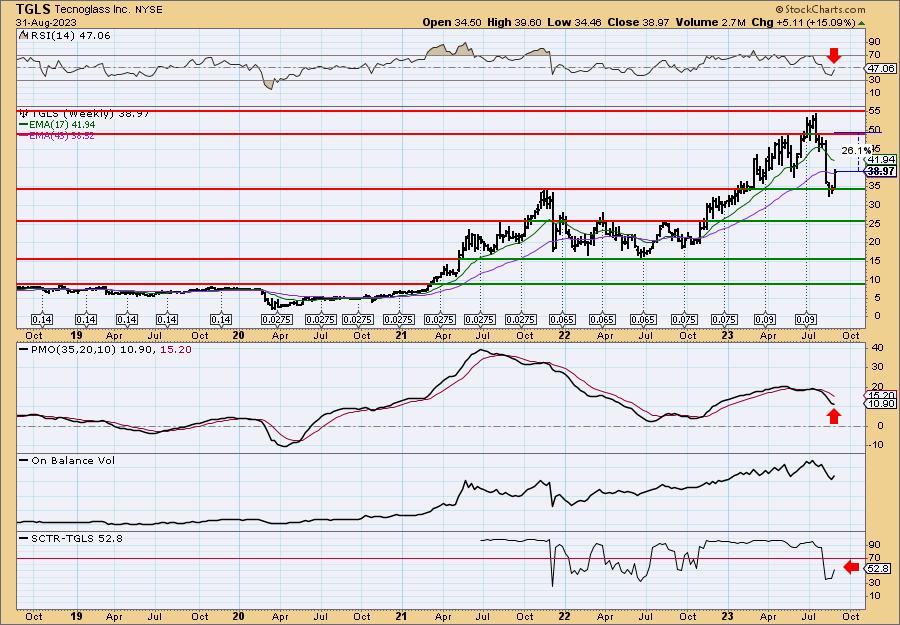Click the -10 level on PMO axis
Image resolution: width=900 pixels, height=625 pixels.
pos(876,445)
